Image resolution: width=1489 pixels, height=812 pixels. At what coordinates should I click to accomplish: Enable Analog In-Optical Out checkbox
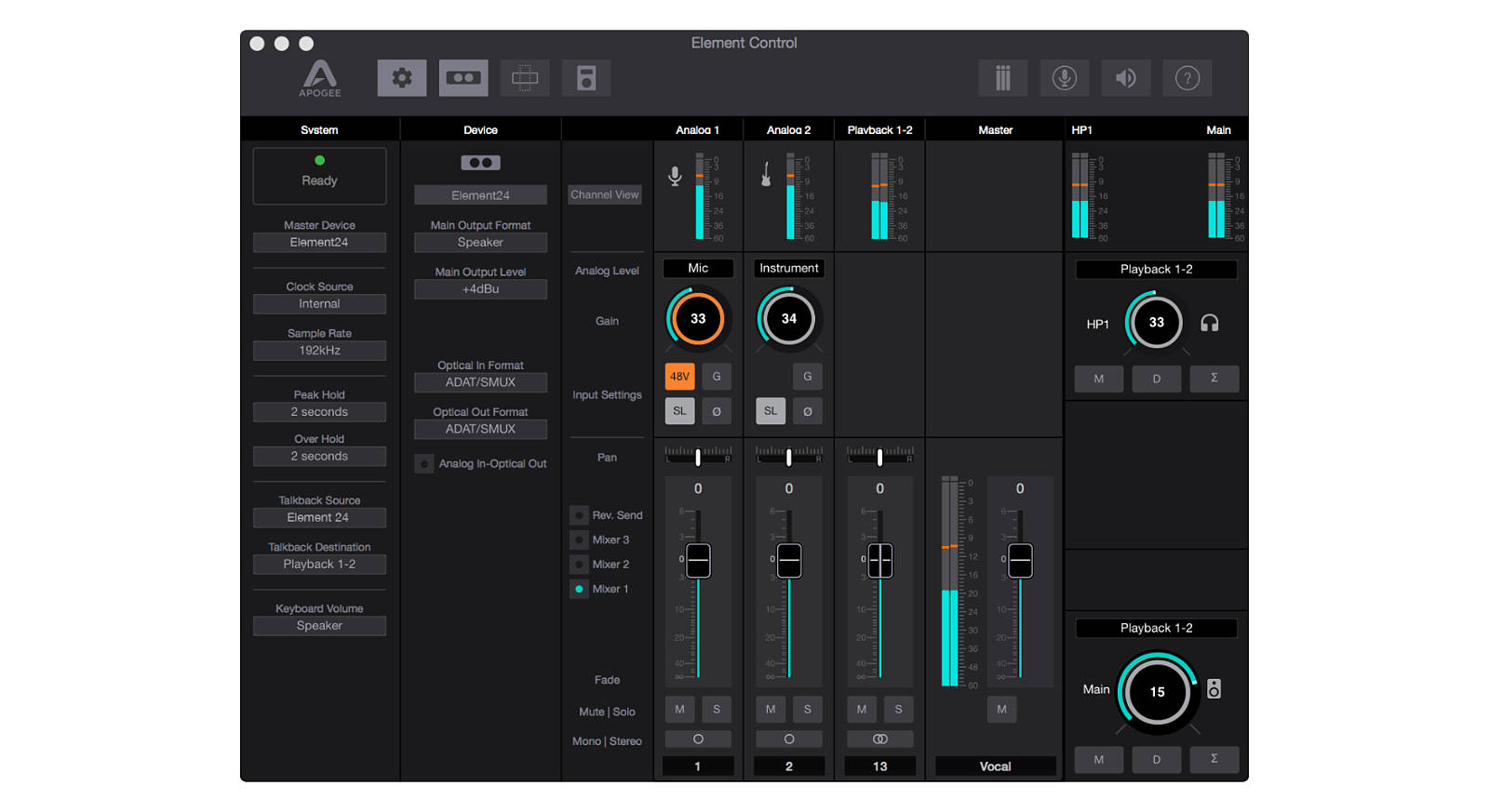424,464
